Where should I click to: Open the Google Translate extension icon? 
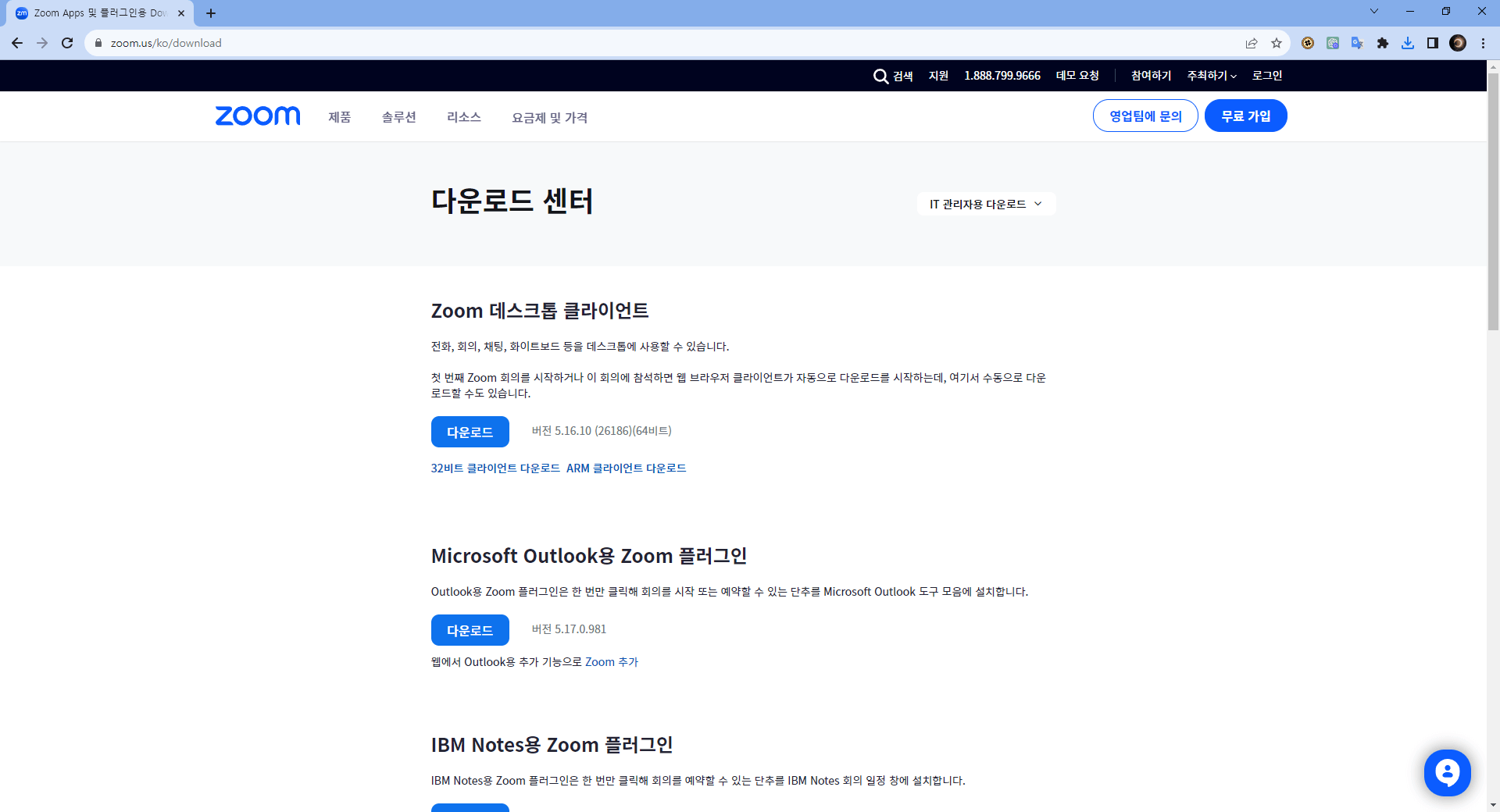(x=1358, y=43)
